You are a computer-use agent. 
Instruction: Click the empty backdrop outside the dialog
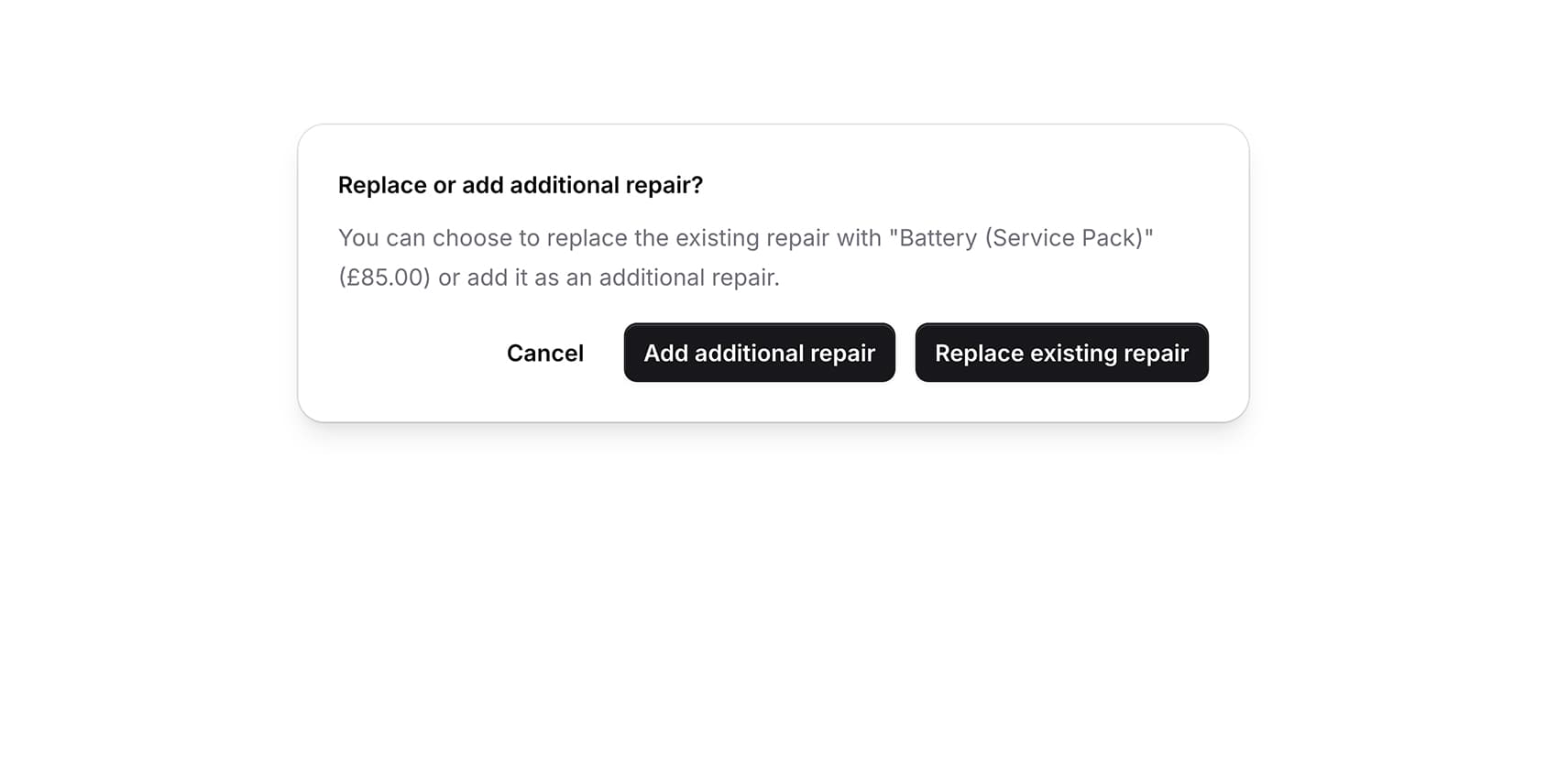tap(773, 604)
